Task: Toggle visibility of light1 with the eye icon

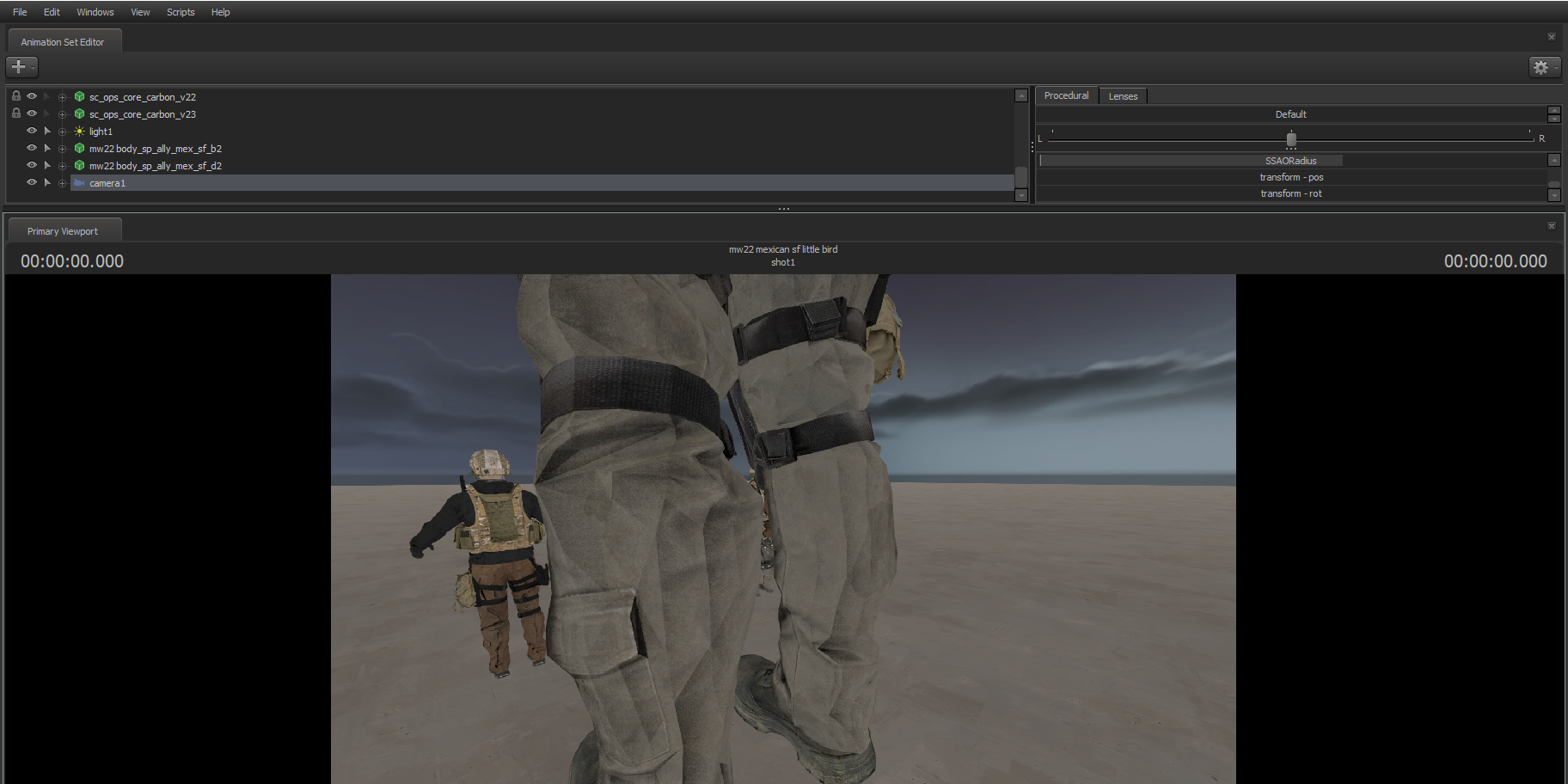Action: (x=31, y=131)
